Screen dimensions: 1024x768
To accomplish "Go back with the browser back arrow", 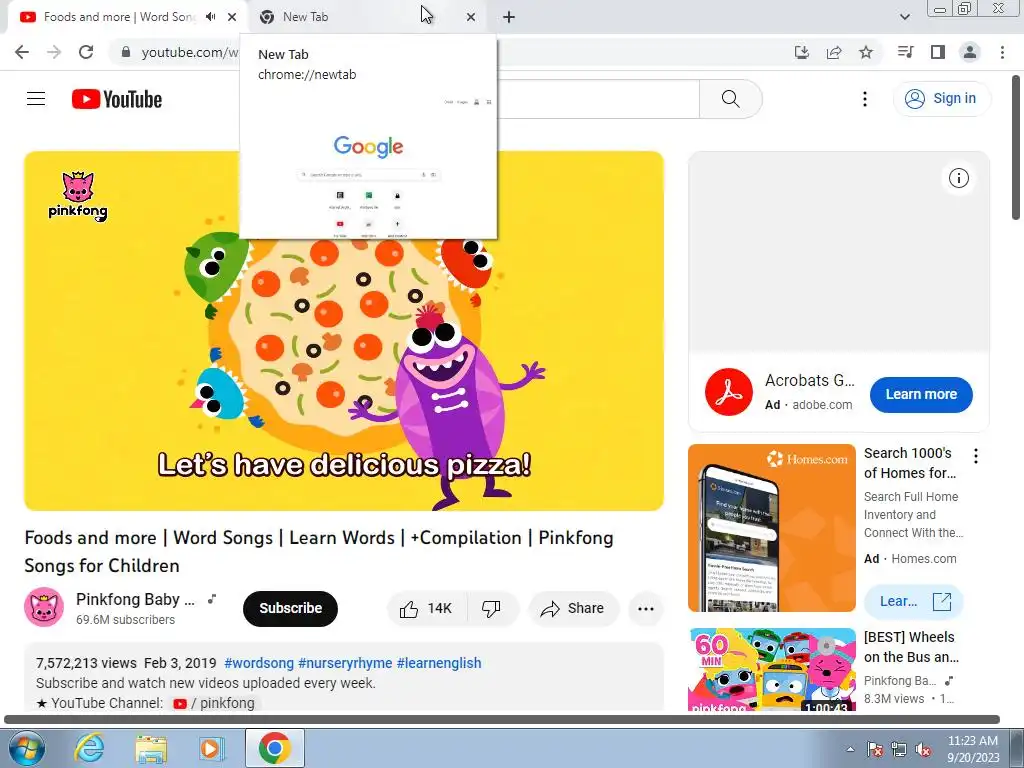I will pyautogui.click(x=22, y=52).
